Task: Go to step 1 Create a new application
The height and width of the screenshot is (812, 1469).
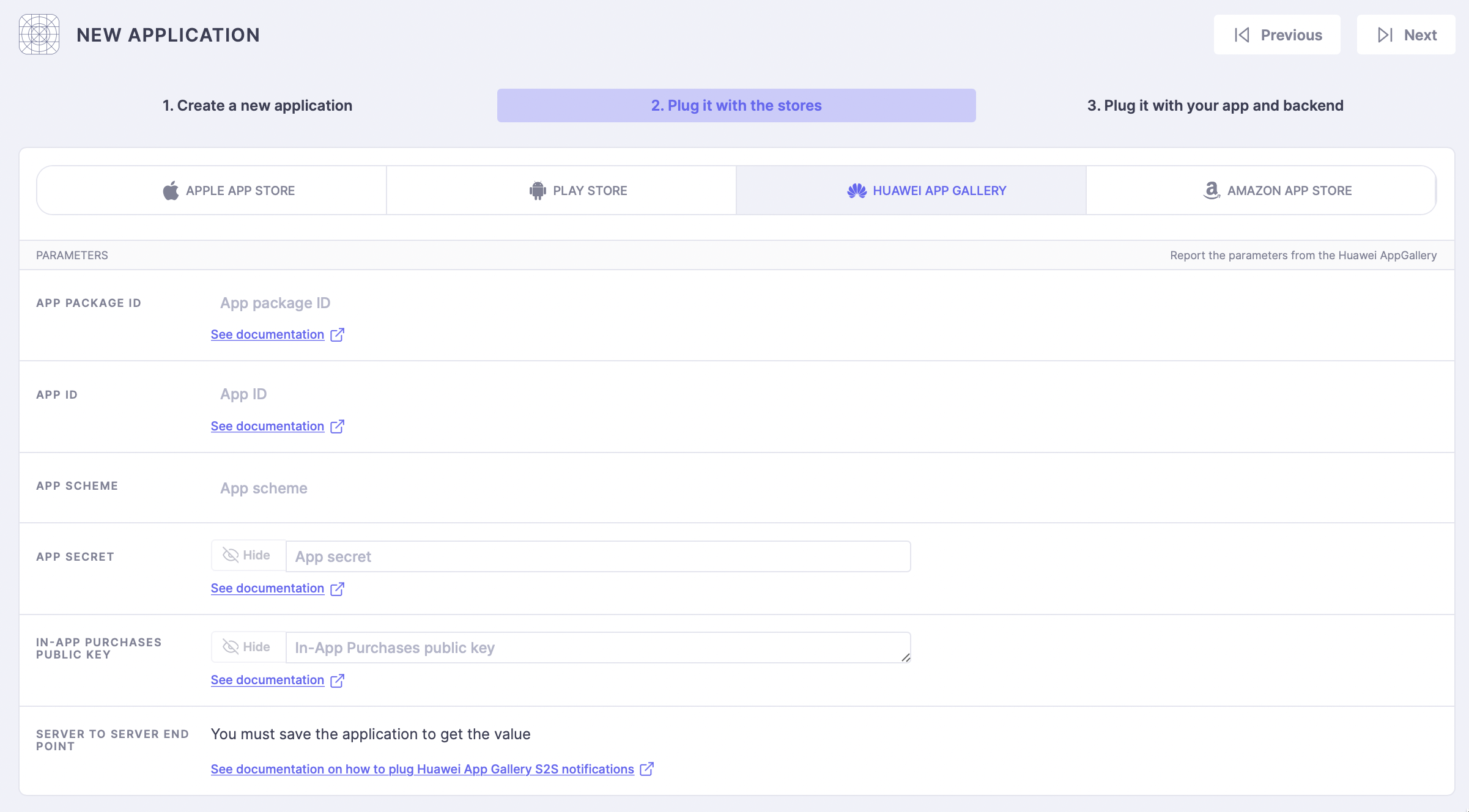Action: pos(257,105)
